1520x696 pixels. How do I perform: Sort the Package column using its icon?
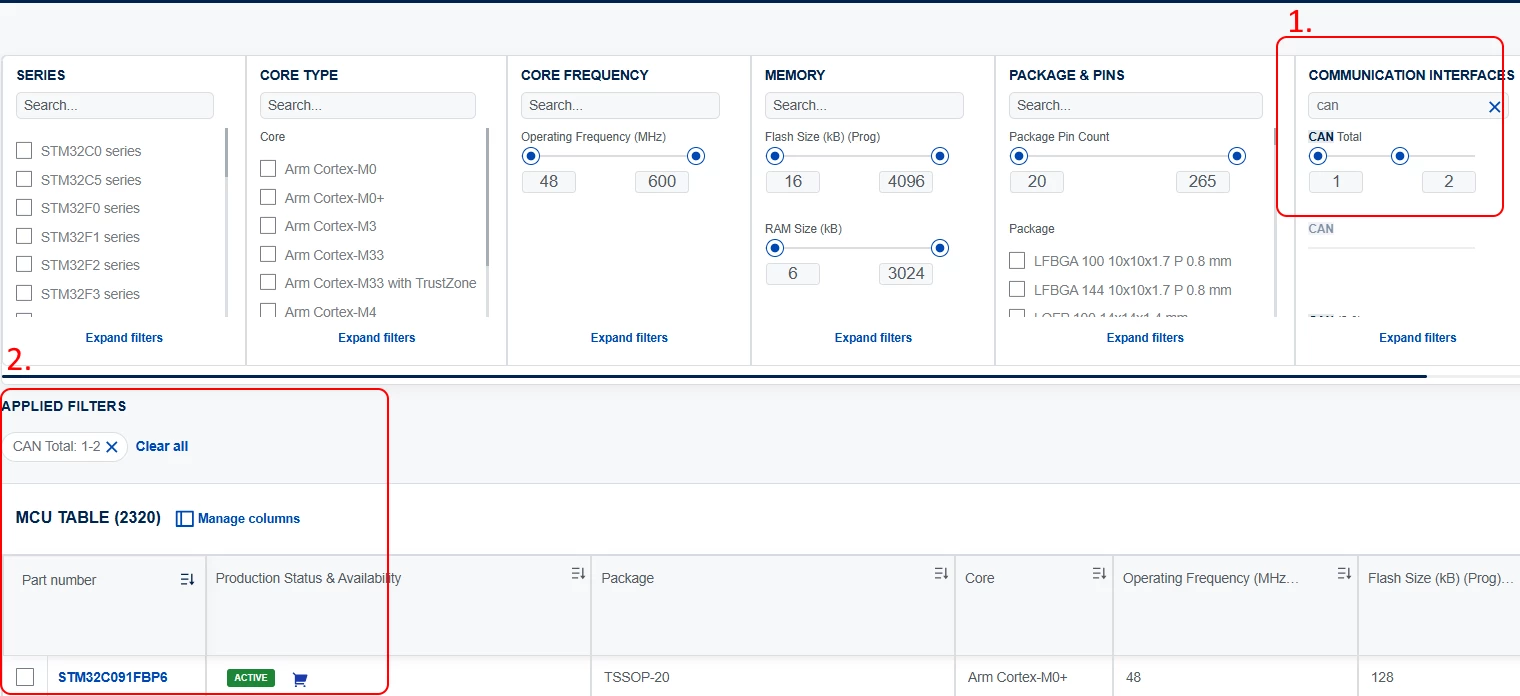point(941,573)
